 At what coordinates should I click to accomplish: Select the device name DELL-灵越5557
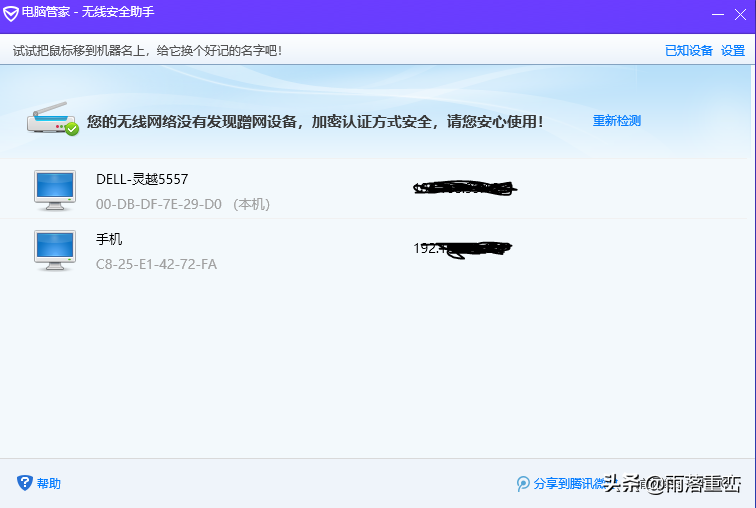point(142,179)
